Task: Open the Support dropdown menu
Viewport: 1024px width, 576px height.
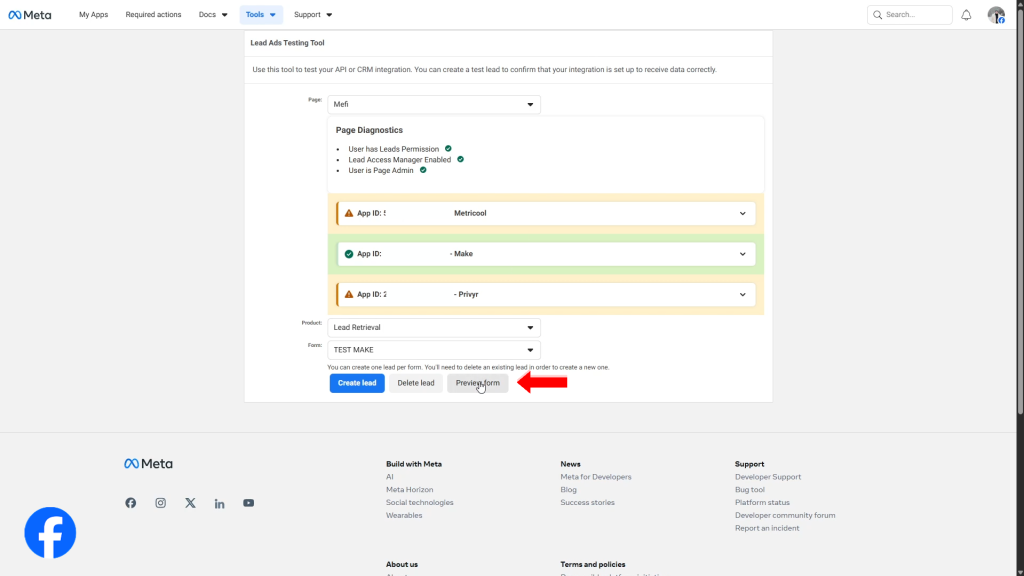Action: 313,14
